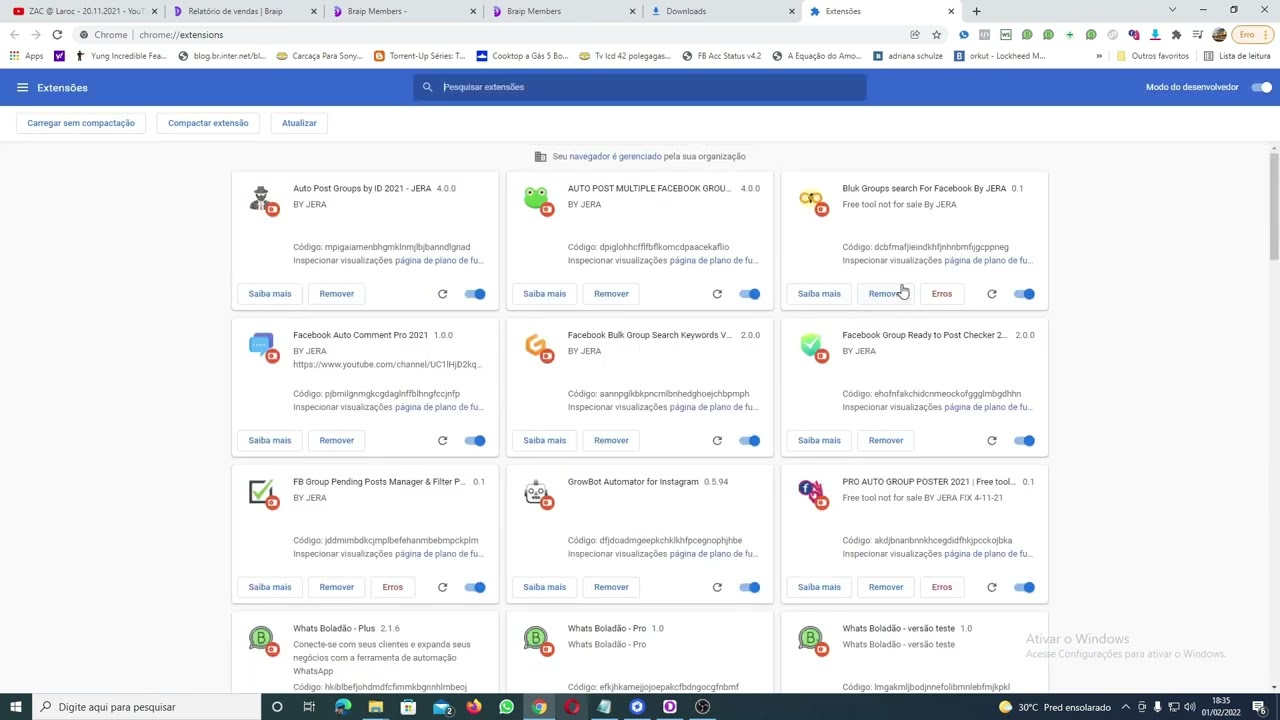
Task: Reload Facebook Group Ready to Post Checker
Action: click(x=991, y=440)
